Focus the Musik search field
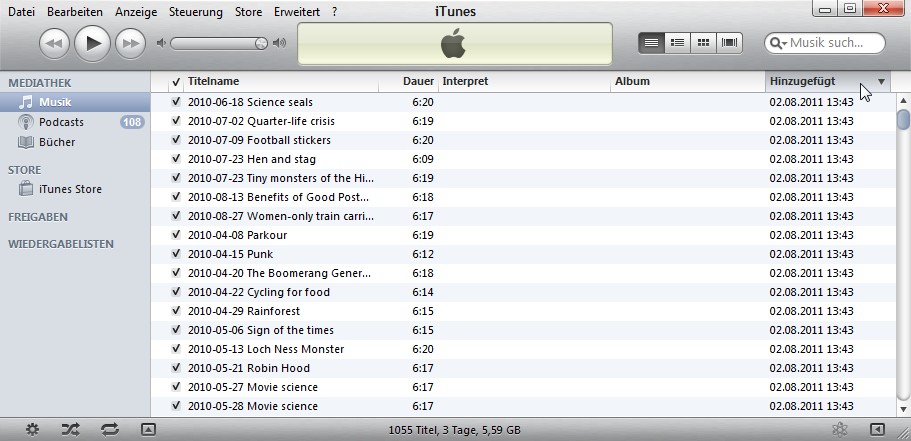Viewport: 911px width, 441px height. [826, 43]
